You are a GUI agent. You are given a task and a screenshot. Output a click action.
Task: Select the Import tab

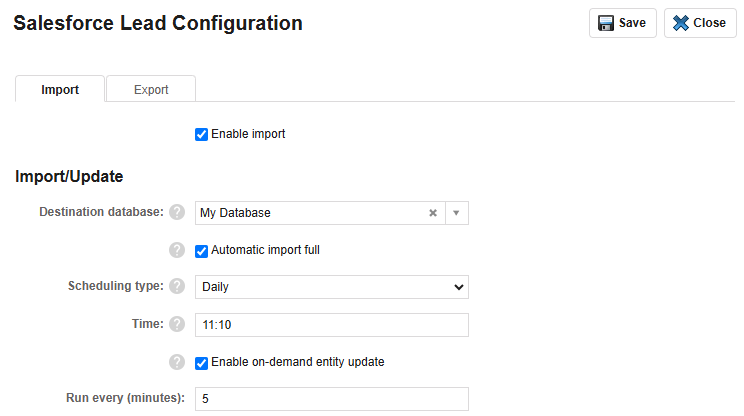(60, 89)
